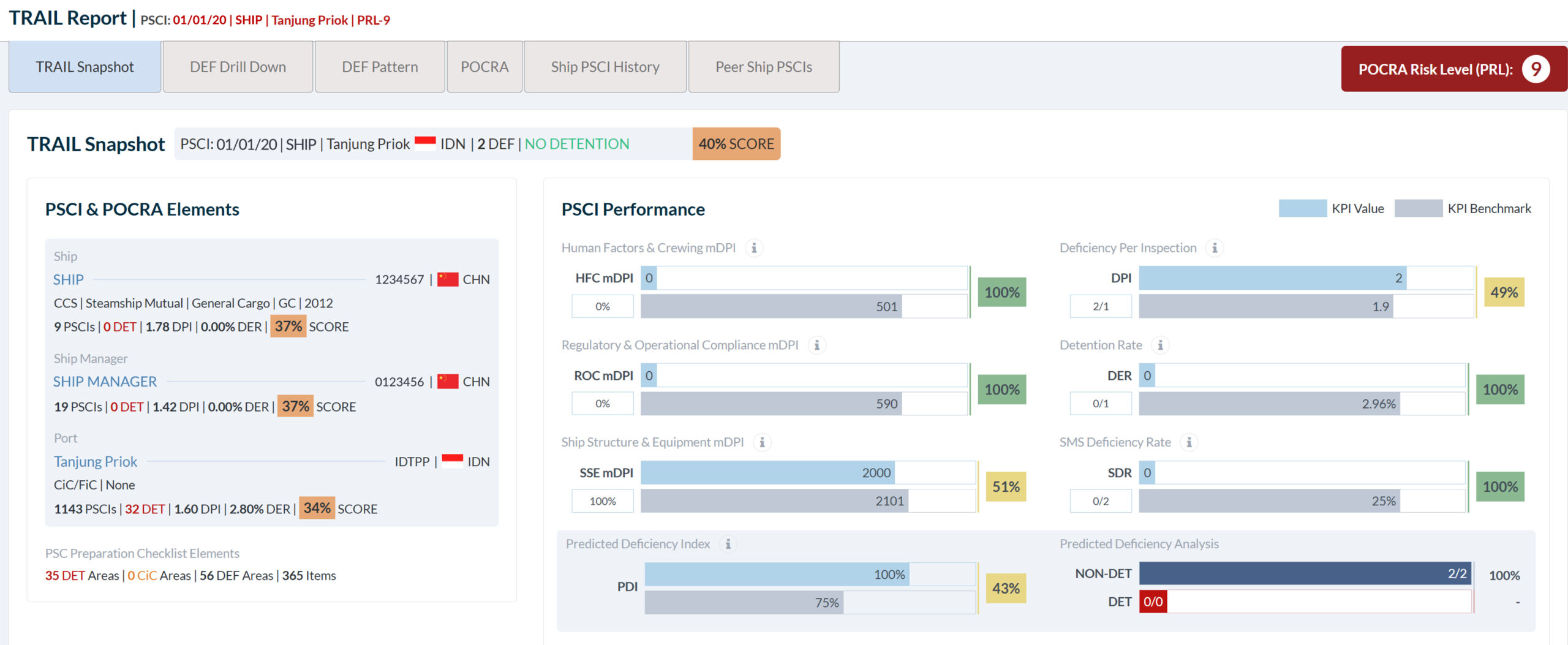Open the DEF Pattern tab

point(380,67)
